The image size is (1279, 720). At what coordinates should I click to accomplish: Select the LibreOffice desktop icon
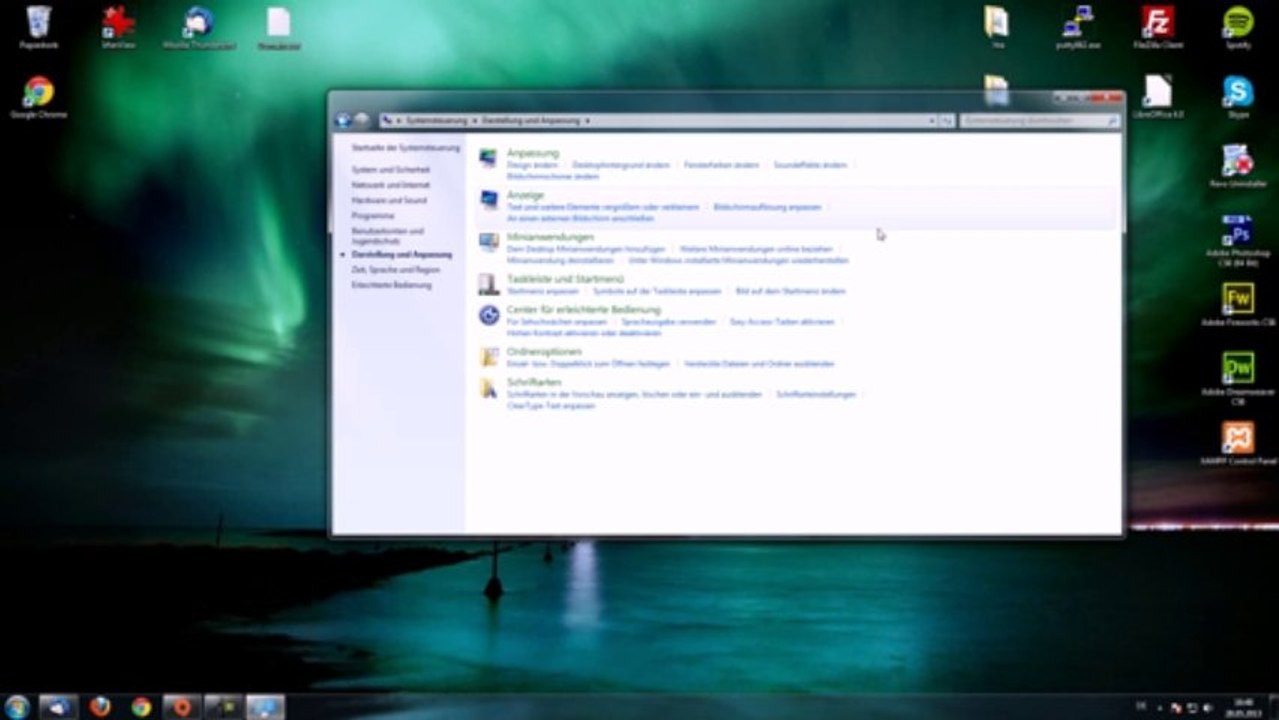(1158, 97)
